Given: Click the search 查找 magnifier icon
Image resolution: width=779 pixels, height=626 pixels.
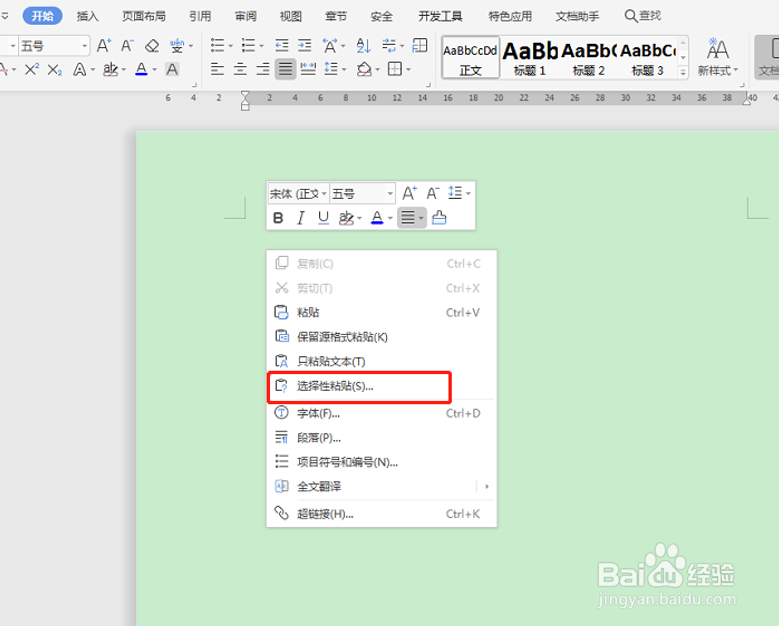Looking at the screenshot, I should pyautogui.click(x=631, y=16).
